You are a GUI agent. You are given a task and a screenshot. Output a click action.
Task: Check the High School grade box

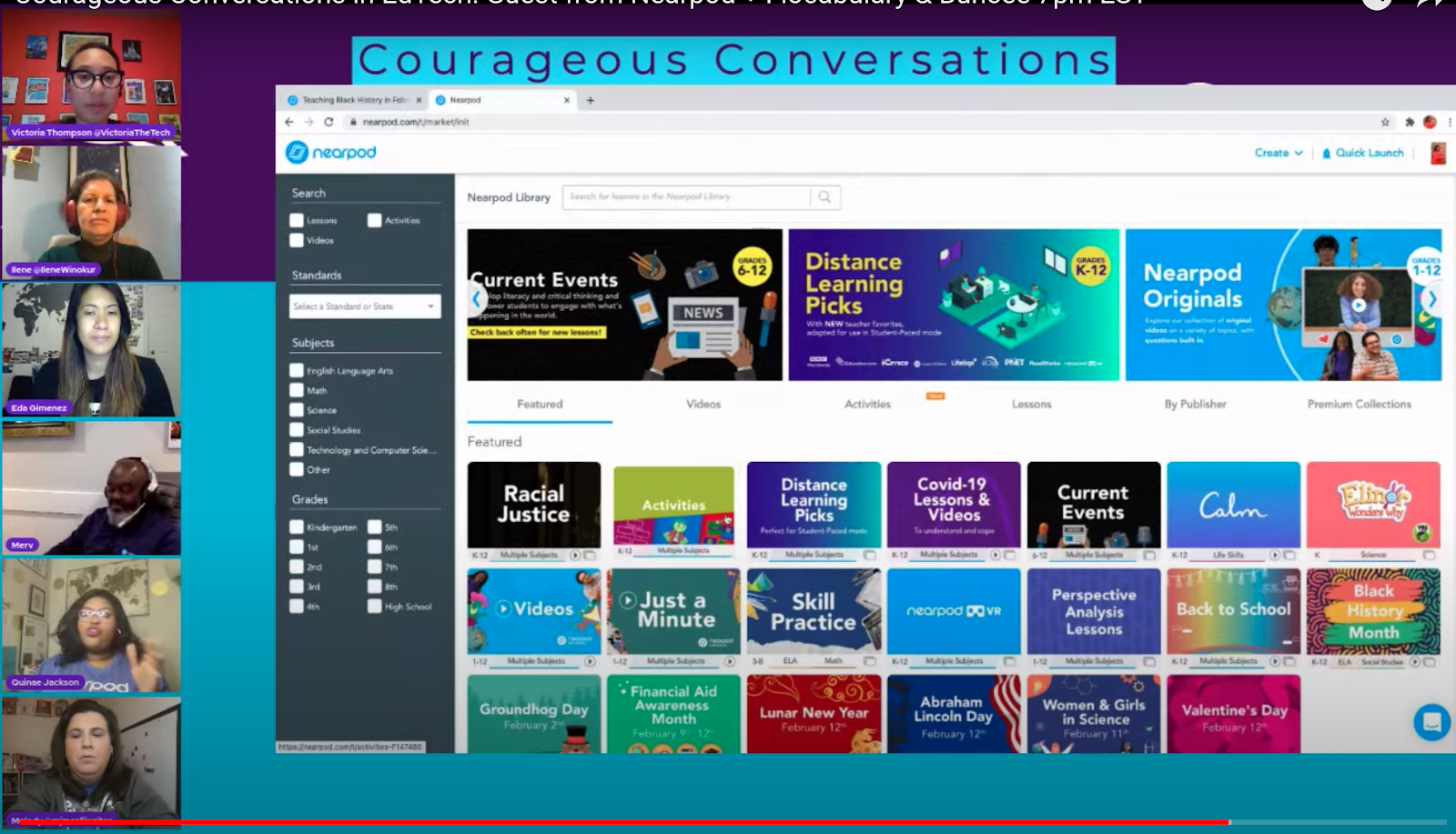tap(374, 606)
